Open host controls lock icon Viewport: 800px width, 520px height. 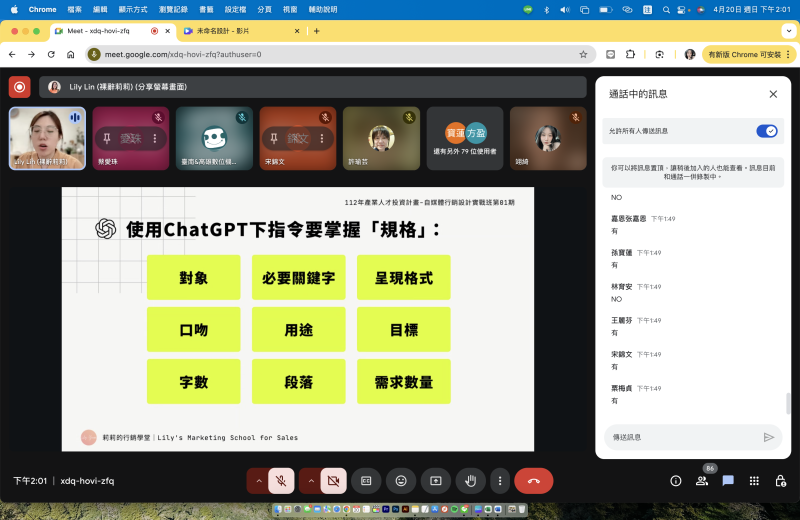point(780,481)
